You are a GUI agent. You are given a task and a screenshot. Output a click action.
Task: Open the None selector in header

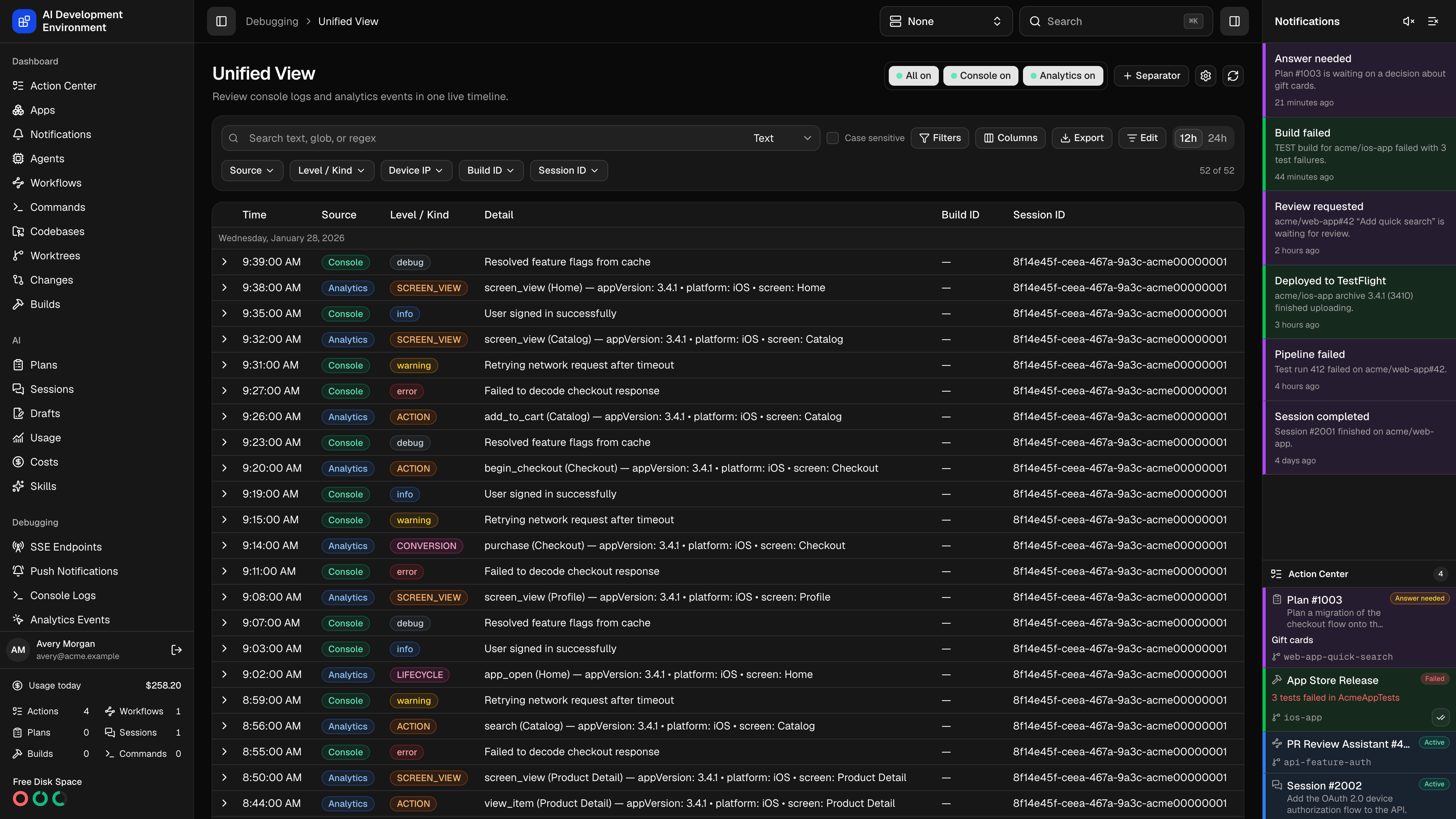[946, 22]
